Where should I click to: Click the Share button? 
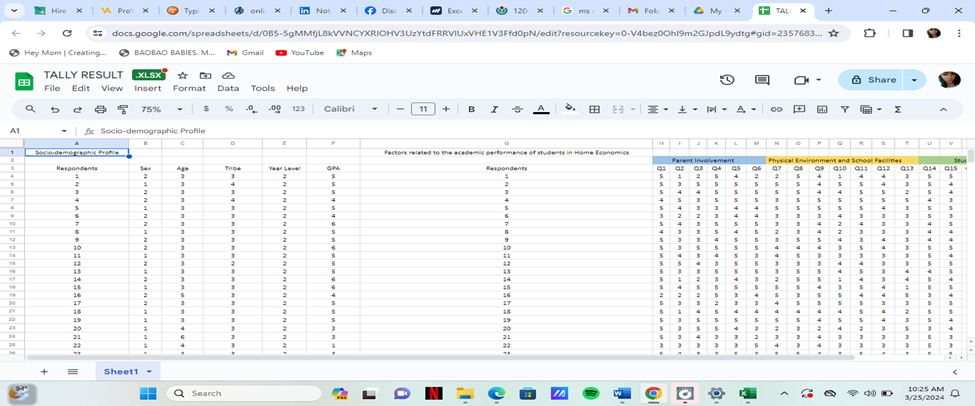tap(873, 80)
